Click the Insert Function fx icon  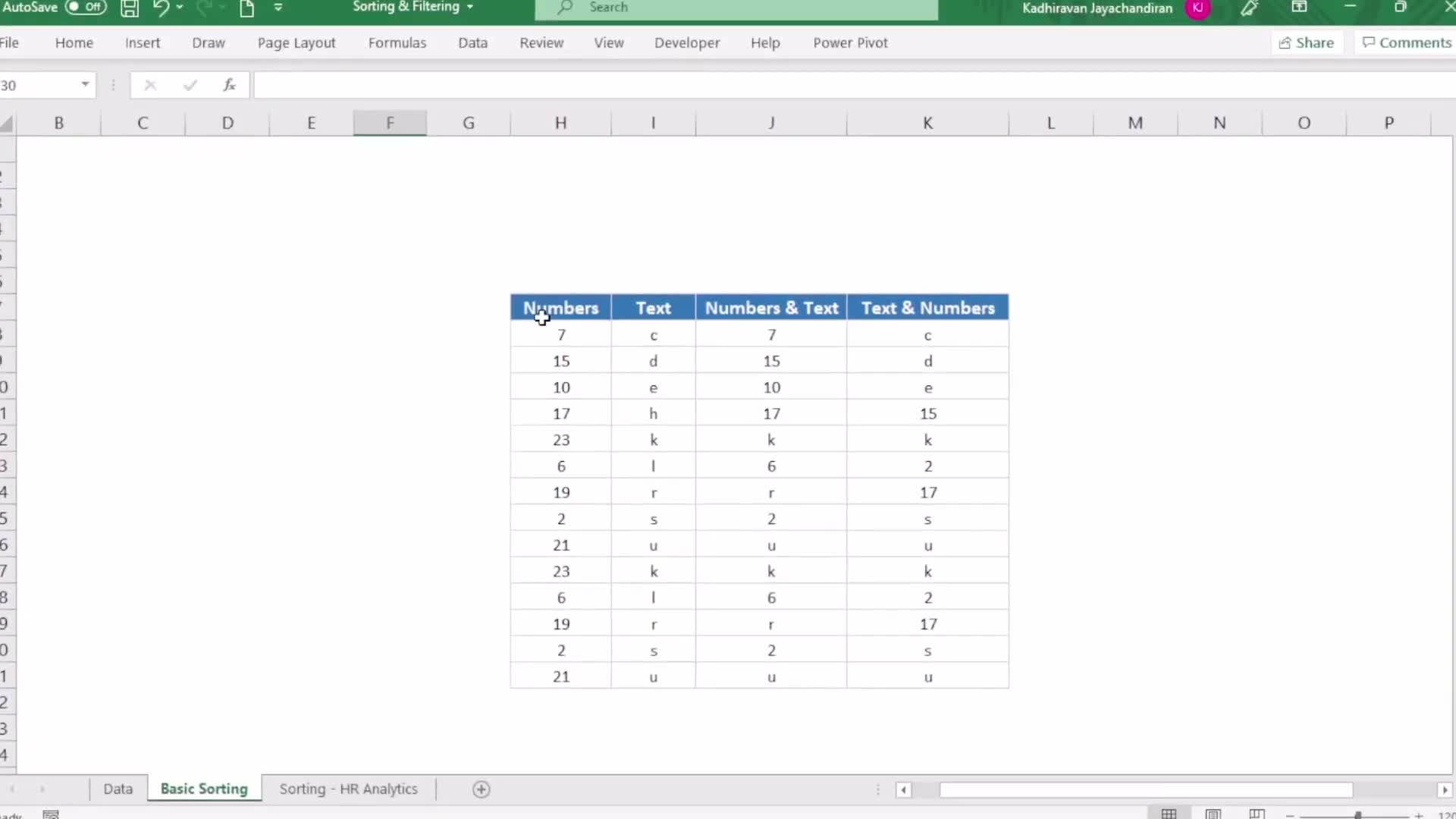229,85
